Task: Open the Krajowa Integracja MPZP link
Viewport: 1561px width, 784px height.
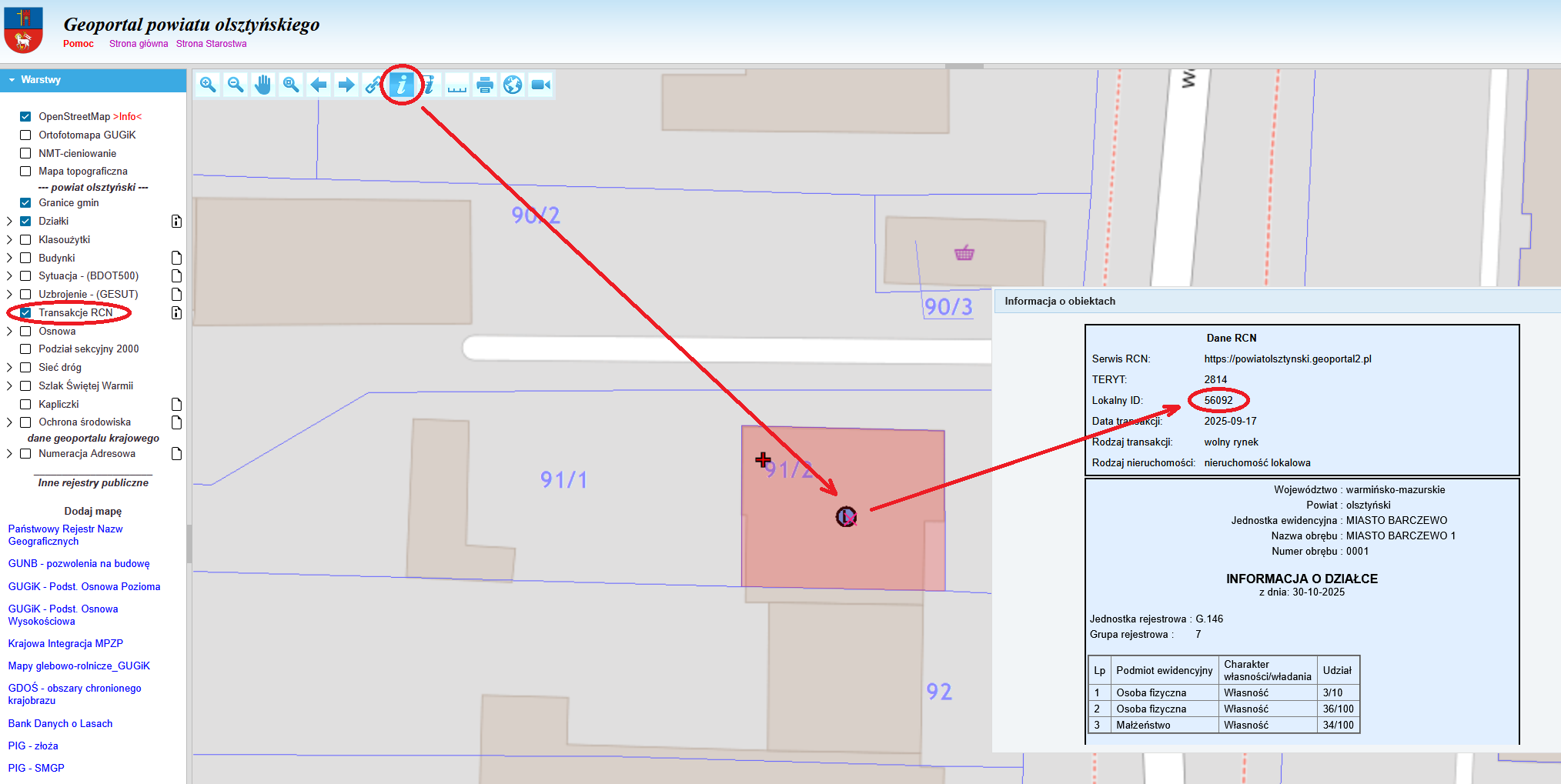Action: coord(65,644)
